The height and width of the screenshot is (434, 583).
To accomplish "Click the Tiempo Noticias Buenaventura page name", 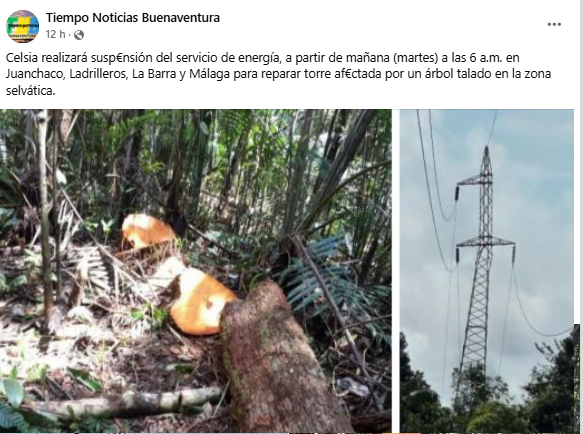I will pos(133,17).
